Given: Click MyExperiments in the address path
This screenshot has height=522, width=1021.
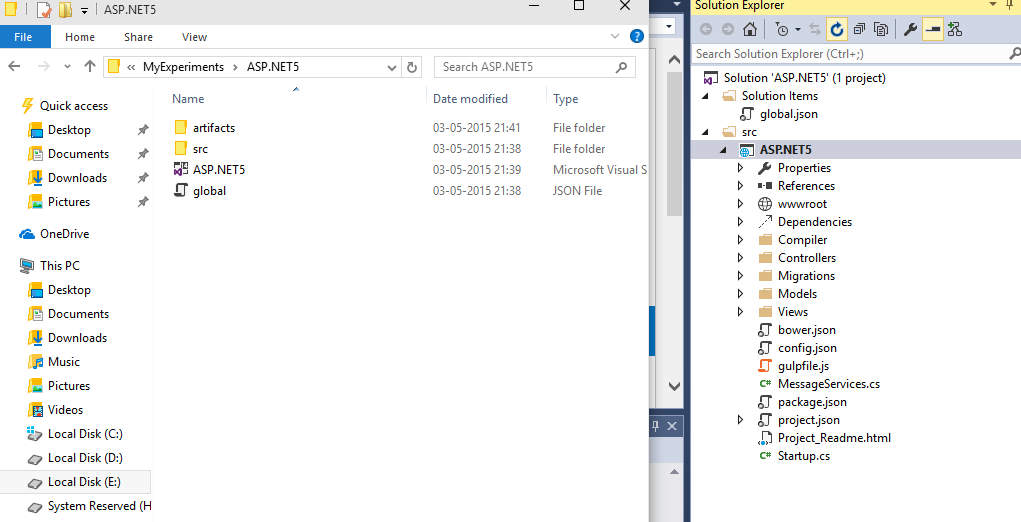Looking at the screenshot, I should point(183,67).
